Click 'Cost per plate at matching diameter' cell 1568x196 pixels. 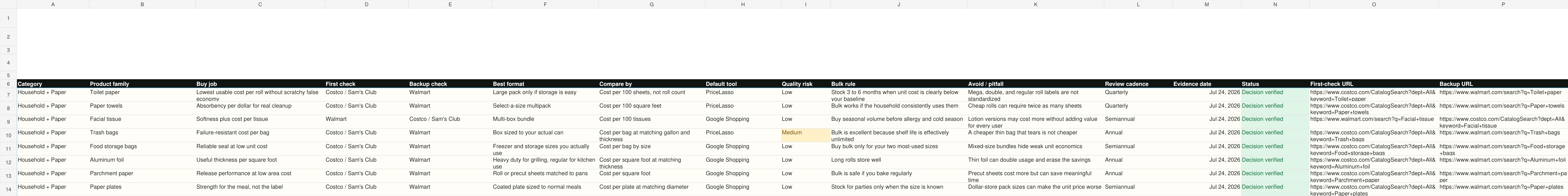point(651,189)
